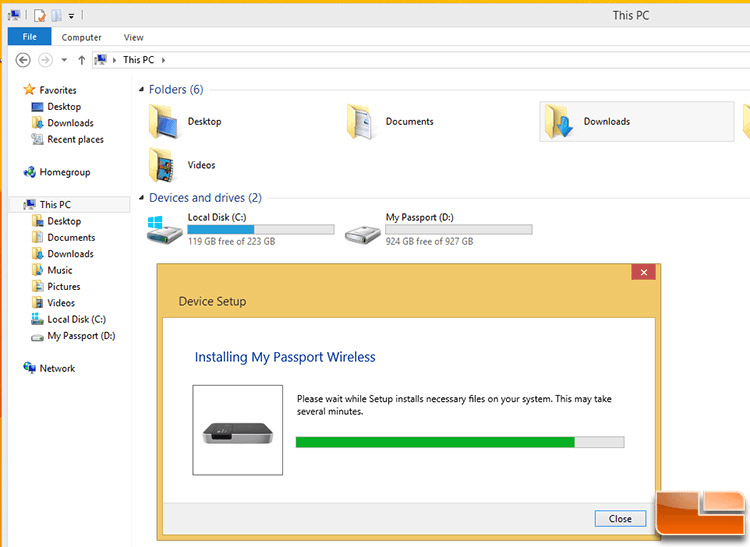Viewport: 750px width, 547px height.
Task: Collapse the Folders (6) group
Action: point(141,89)
